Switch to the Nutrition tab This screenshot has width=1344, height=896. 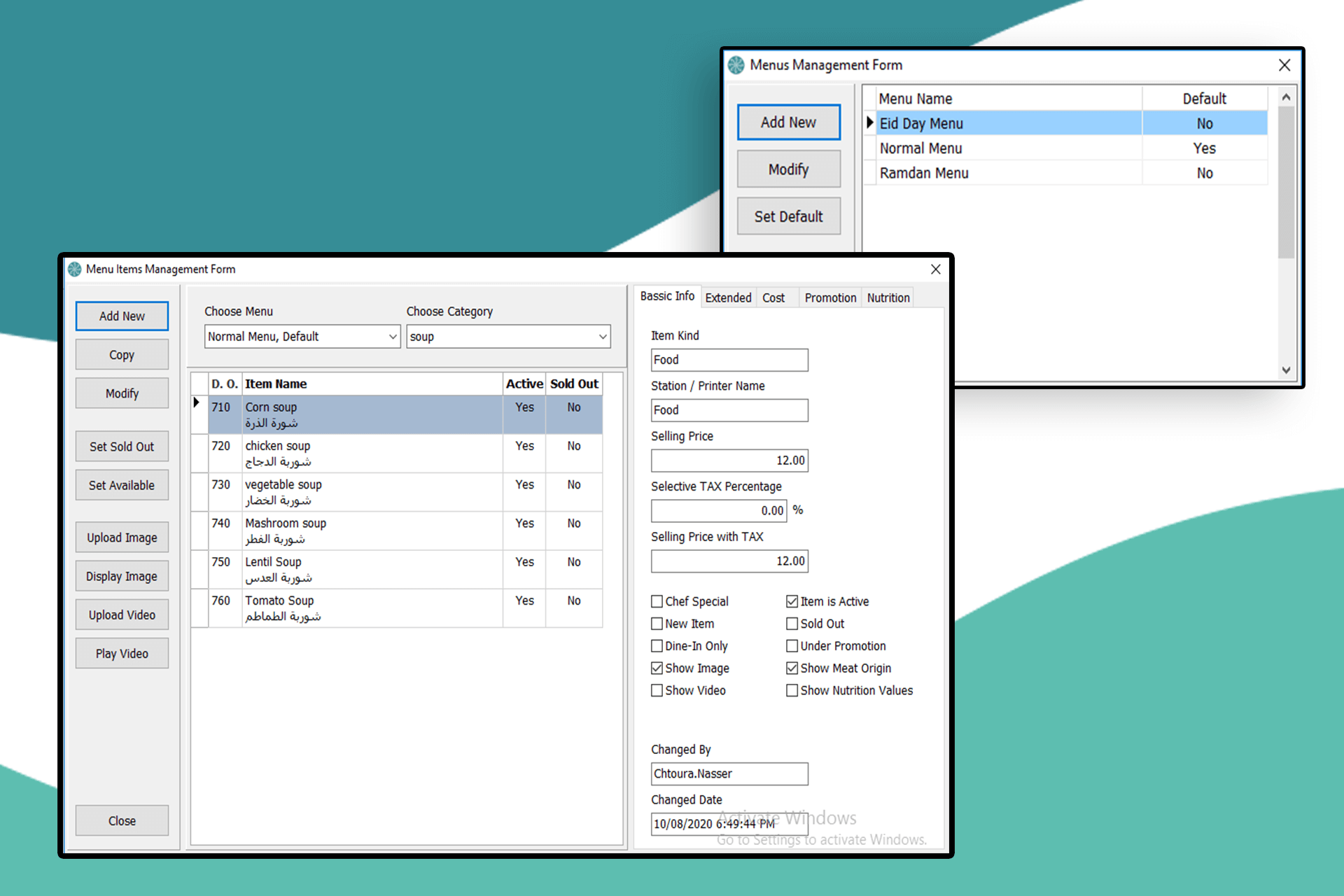click(x=887, y=297)
